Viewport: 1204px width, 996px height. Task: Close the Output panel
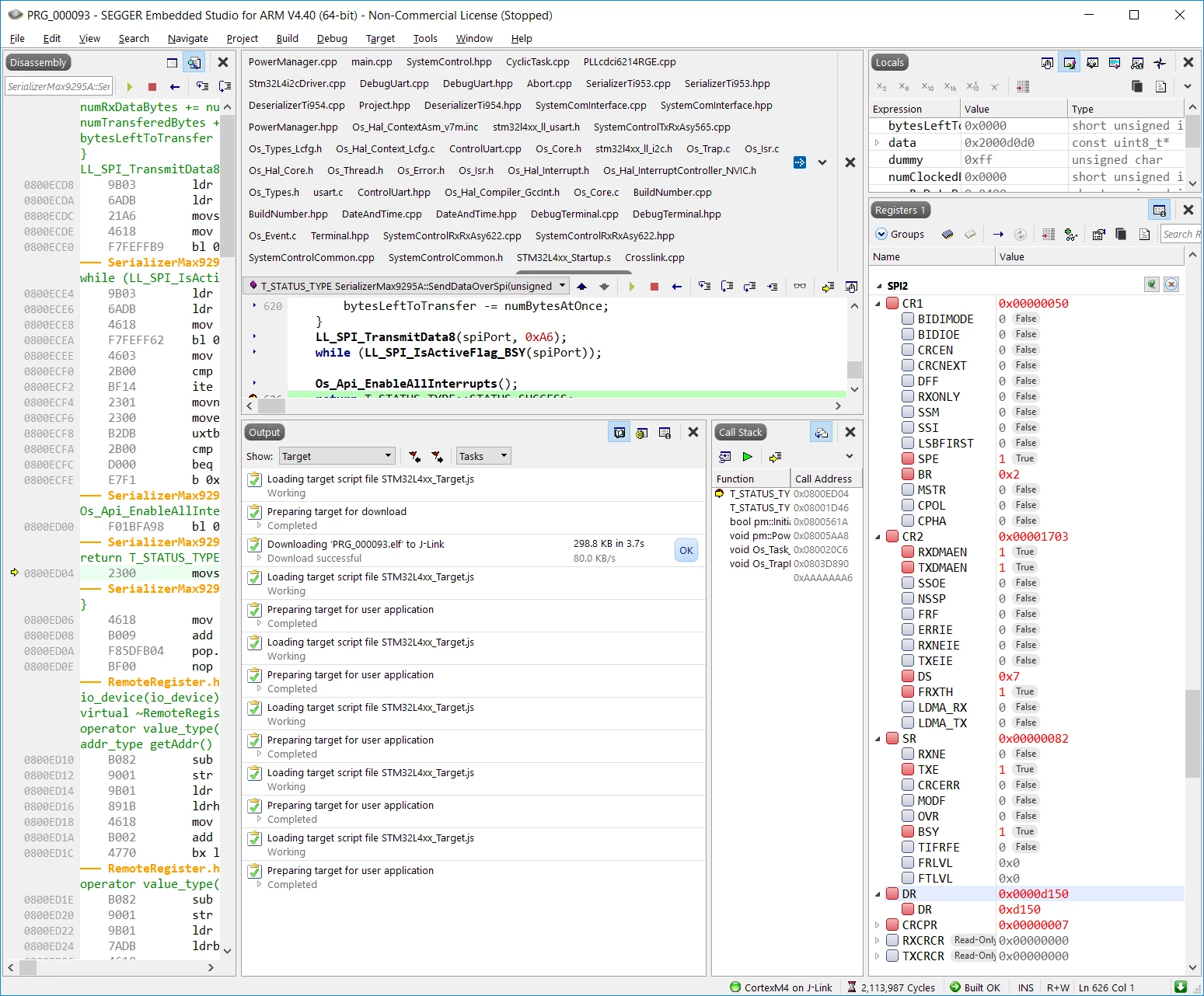[x=693, y=432]
